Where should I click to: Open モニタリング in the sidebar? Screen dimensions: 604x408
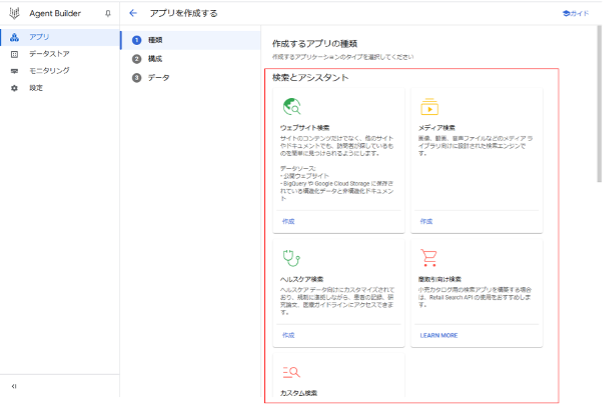pos(60,71)
